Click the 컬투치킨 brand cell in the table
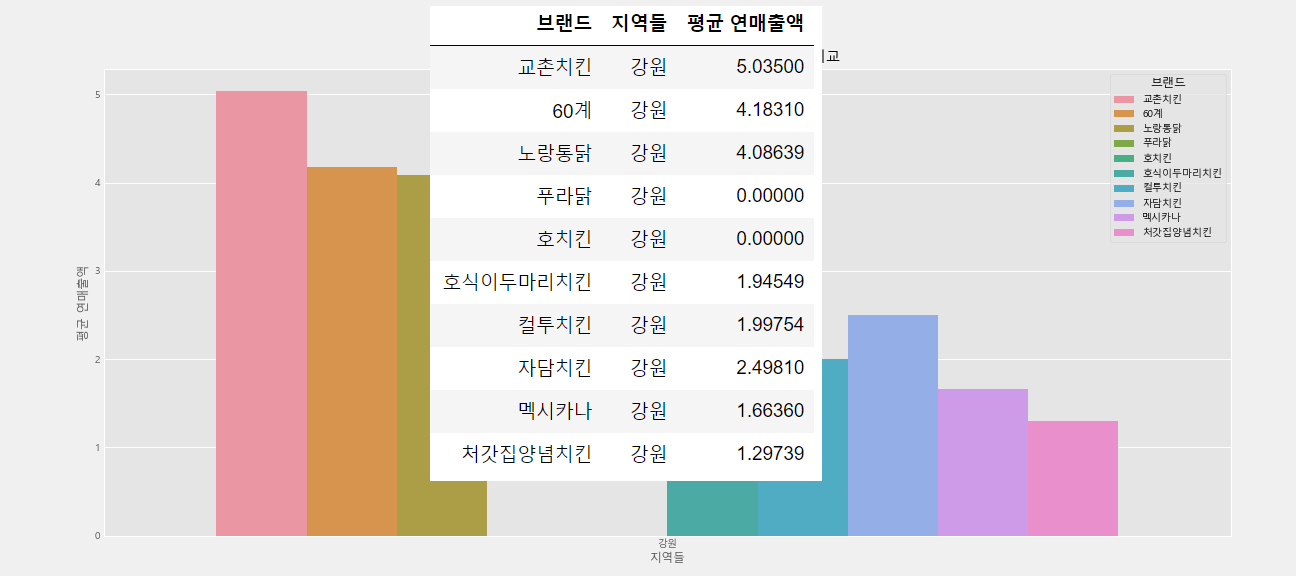This screenshot has width=1296, height=576. [x=555, y=325]
